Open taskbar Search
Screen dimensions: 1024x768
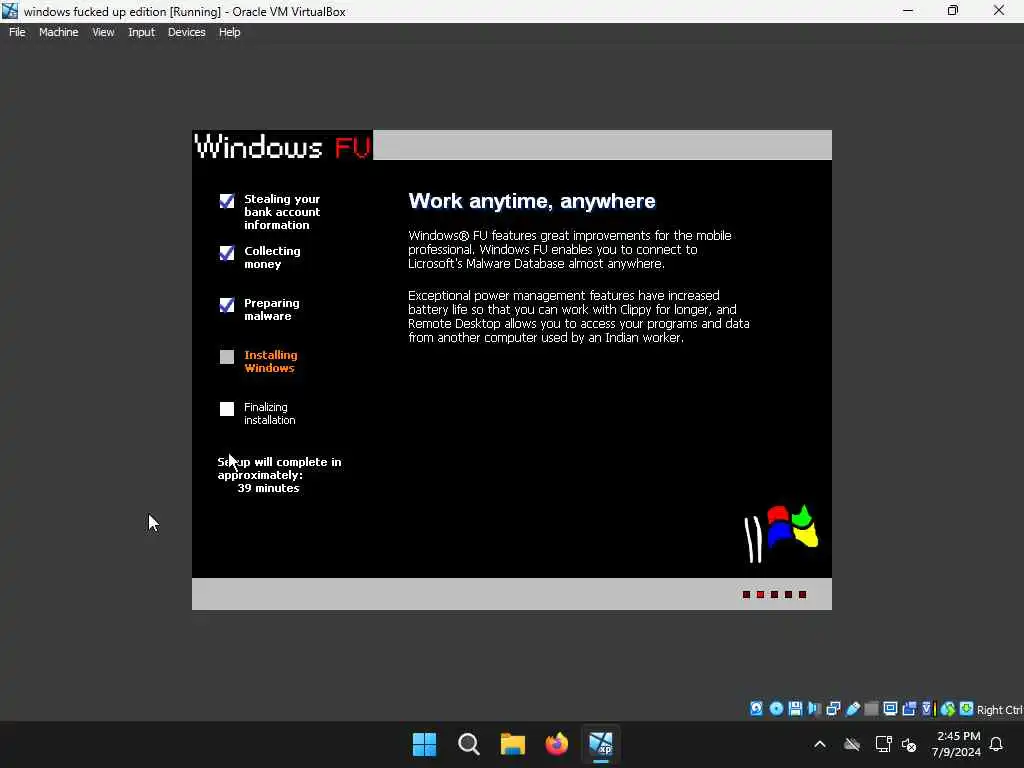469,744
